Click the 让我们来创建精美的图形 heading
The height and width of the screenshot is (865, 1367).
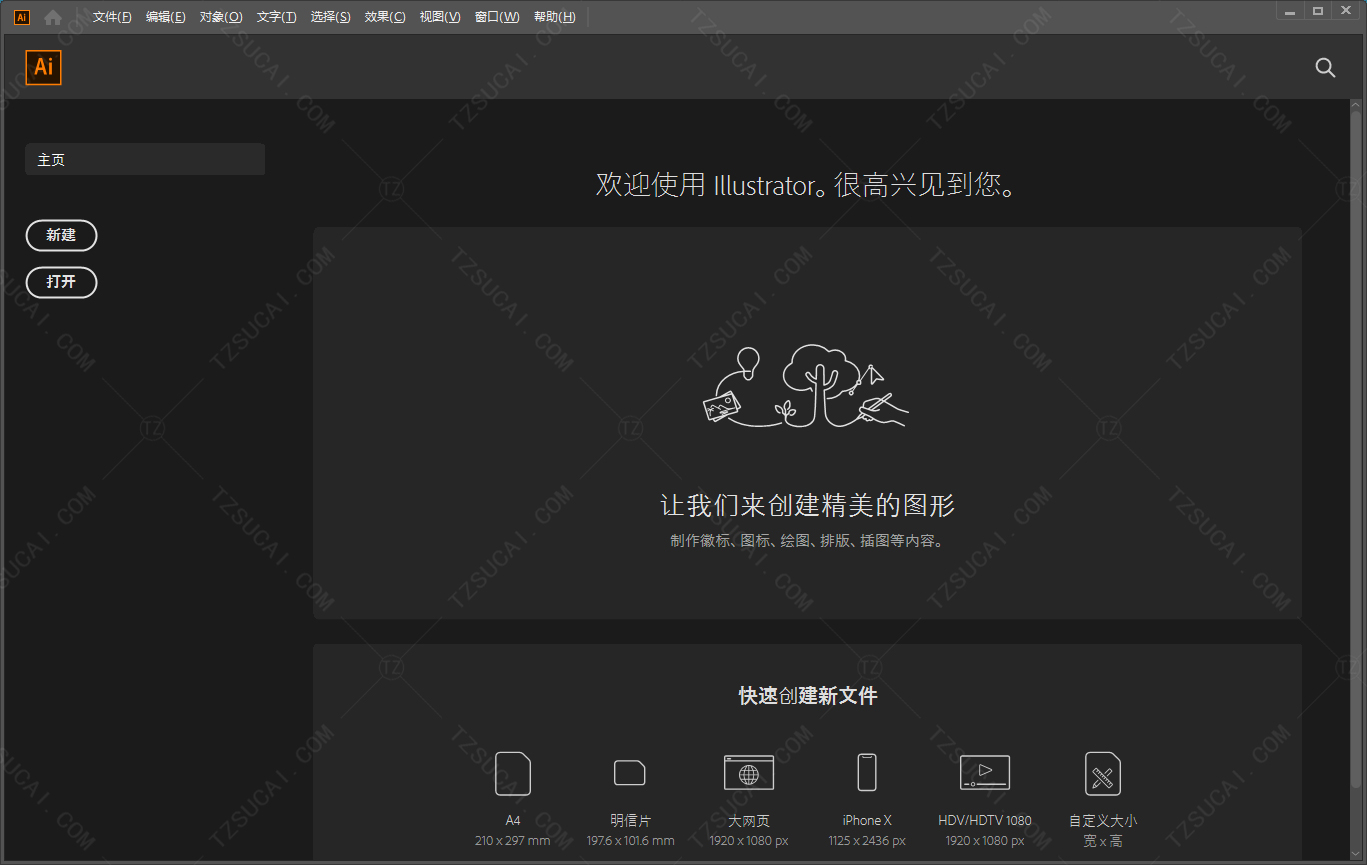pos(808,505)
